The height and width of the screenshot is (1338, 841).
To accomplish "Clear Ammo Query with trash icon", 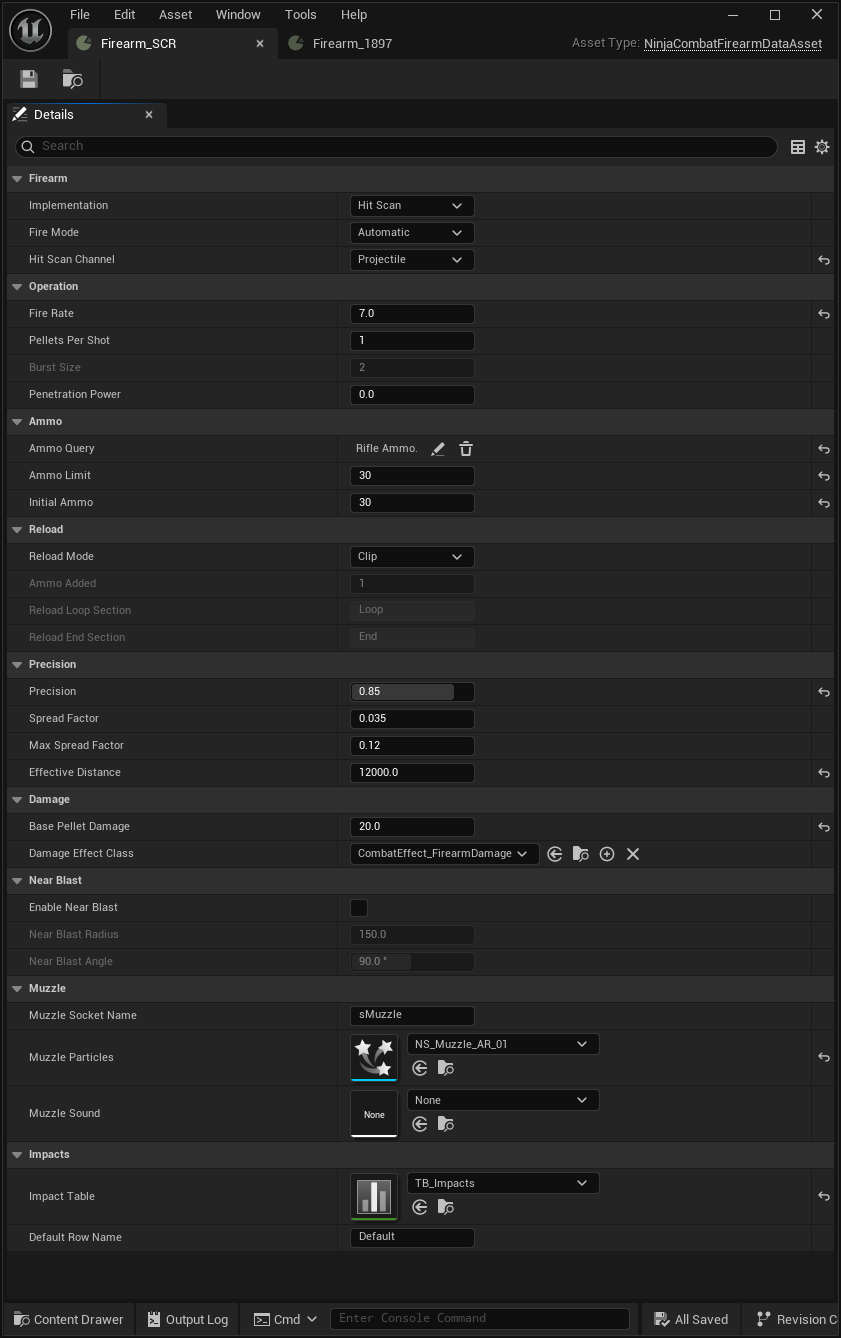I will tap(466, 449).
